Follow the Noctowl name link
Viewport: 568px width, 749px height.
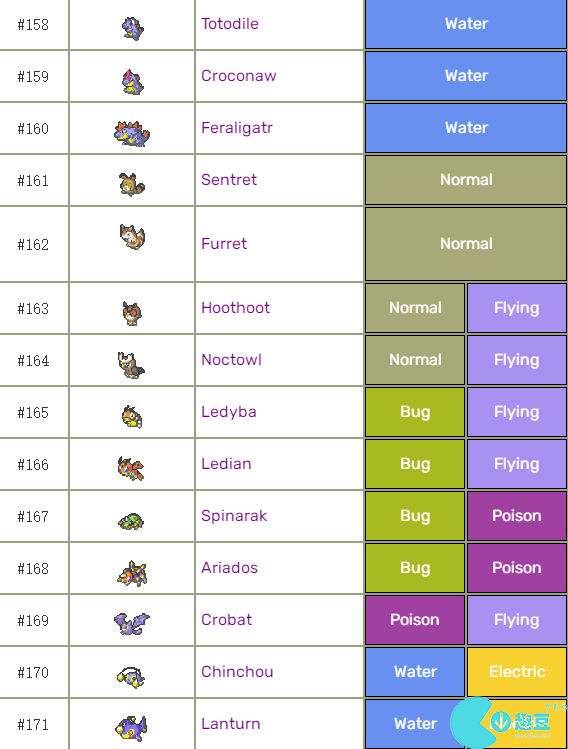pos(231,360)
